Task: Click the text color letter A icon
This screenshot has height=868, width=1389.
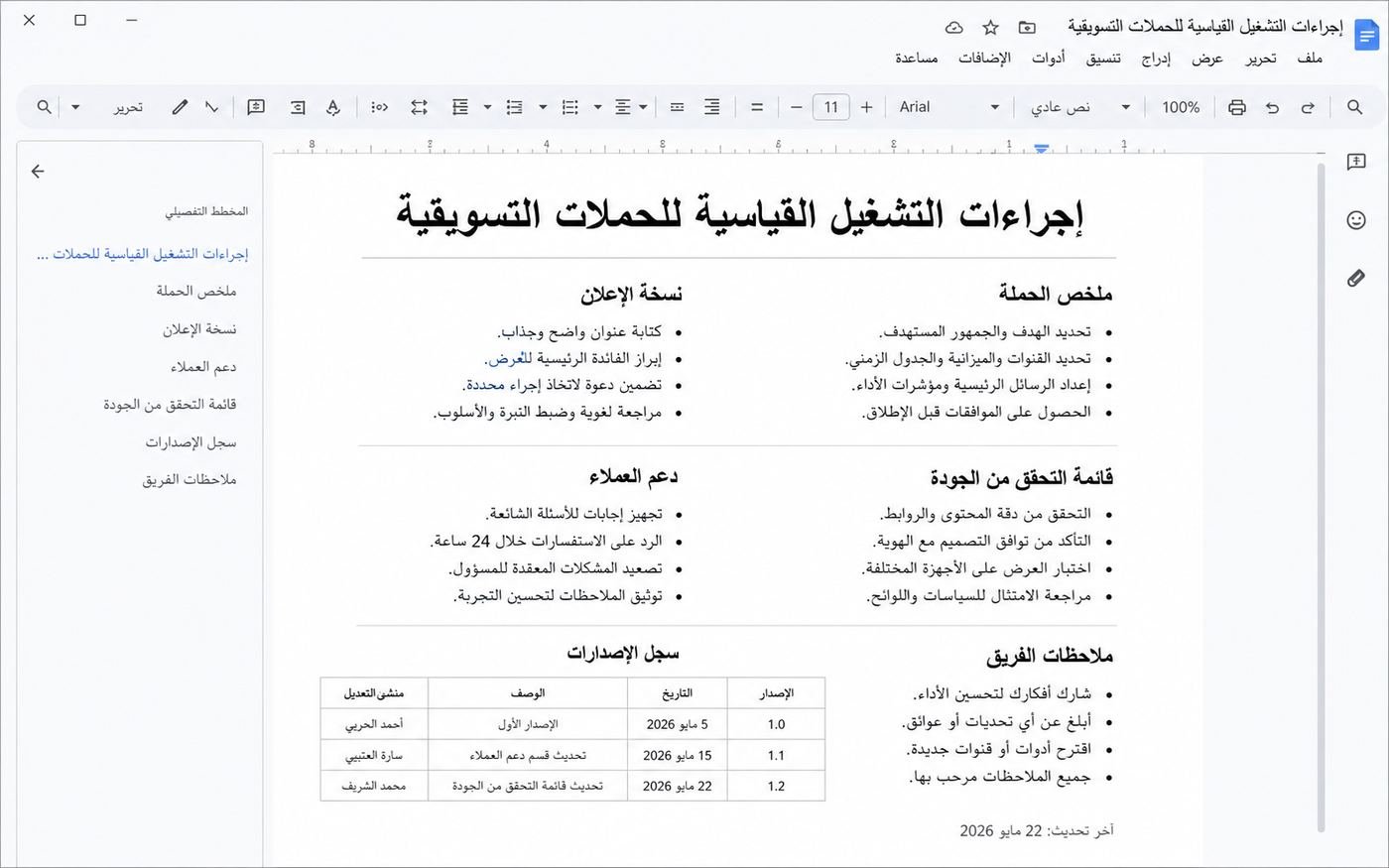Action: (333, 107)
